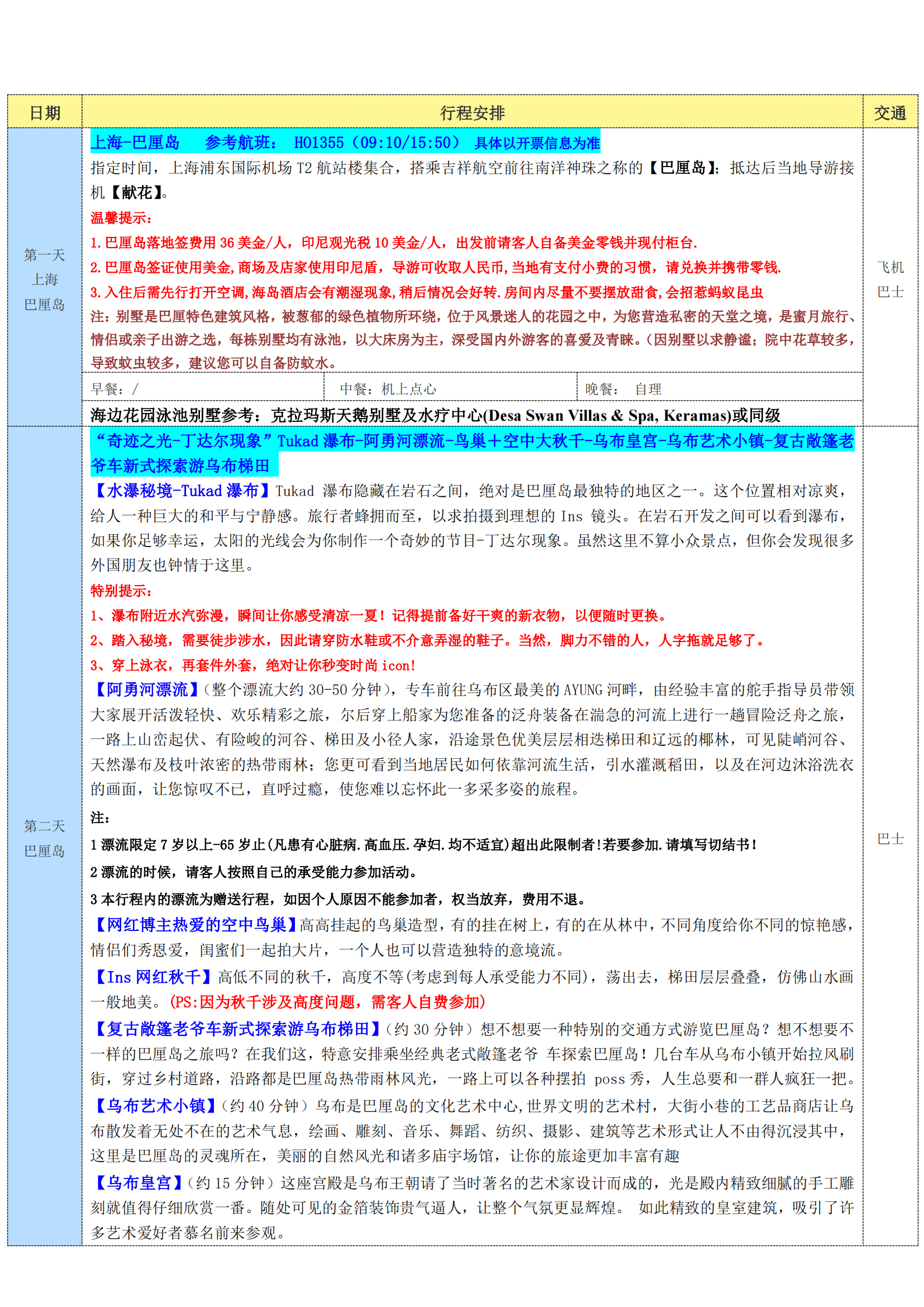Viewport: 924px width, 1307px height.
Task: Select the 网红博主热爱的空中鸟巢 heading
Action: (195, 924)
